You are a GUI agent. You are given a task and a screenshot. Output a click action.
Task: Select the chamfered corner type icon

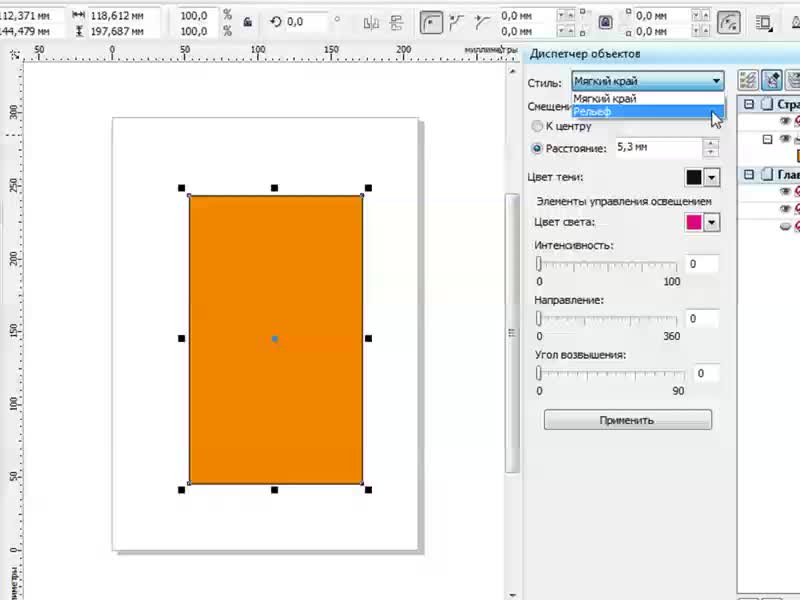pyautogui.click(x=482, y=23)
